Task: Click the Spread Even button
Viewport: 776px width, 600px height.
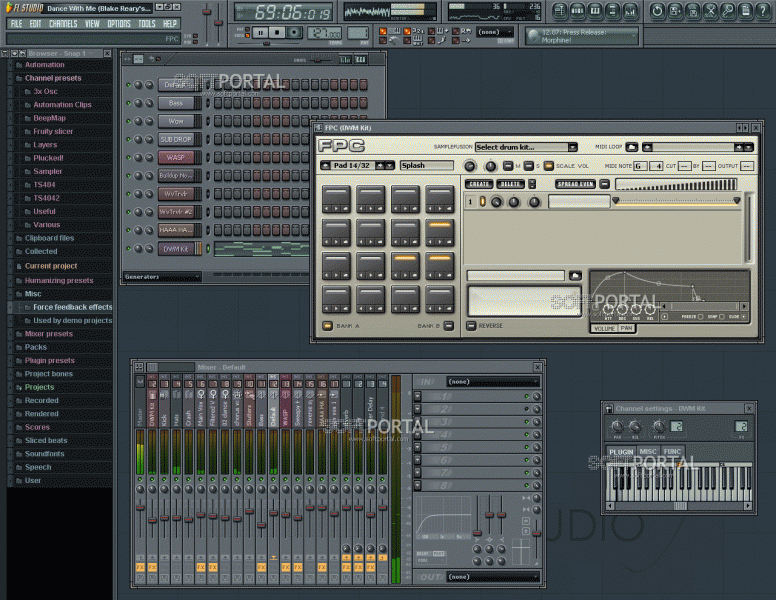Action: coord(574,184)
